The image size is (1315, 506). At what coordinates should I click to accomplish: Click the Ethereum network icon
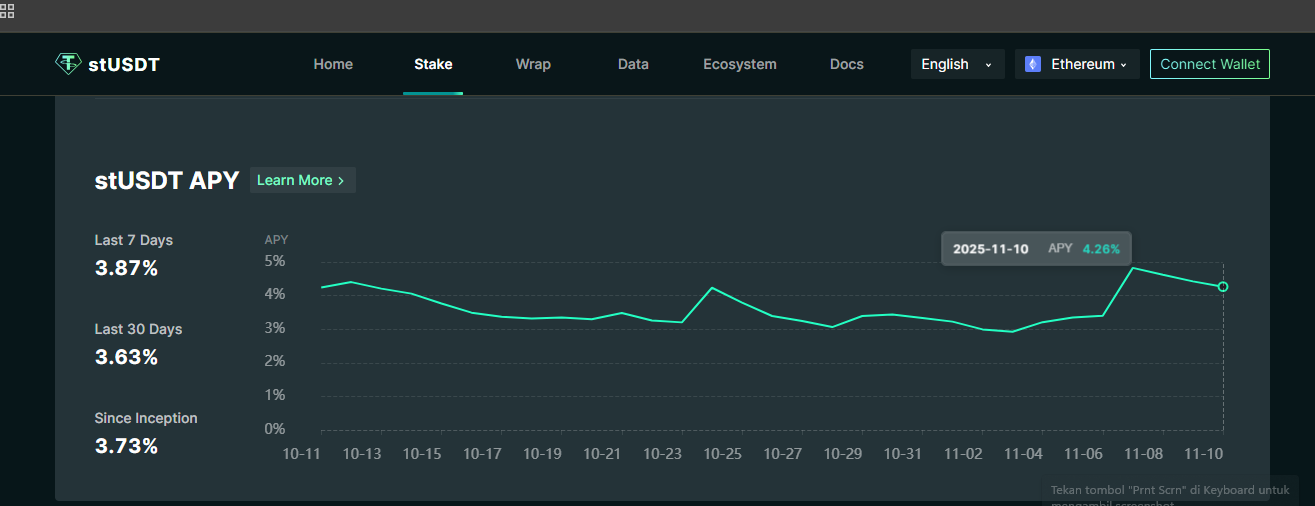point(1033,64)
